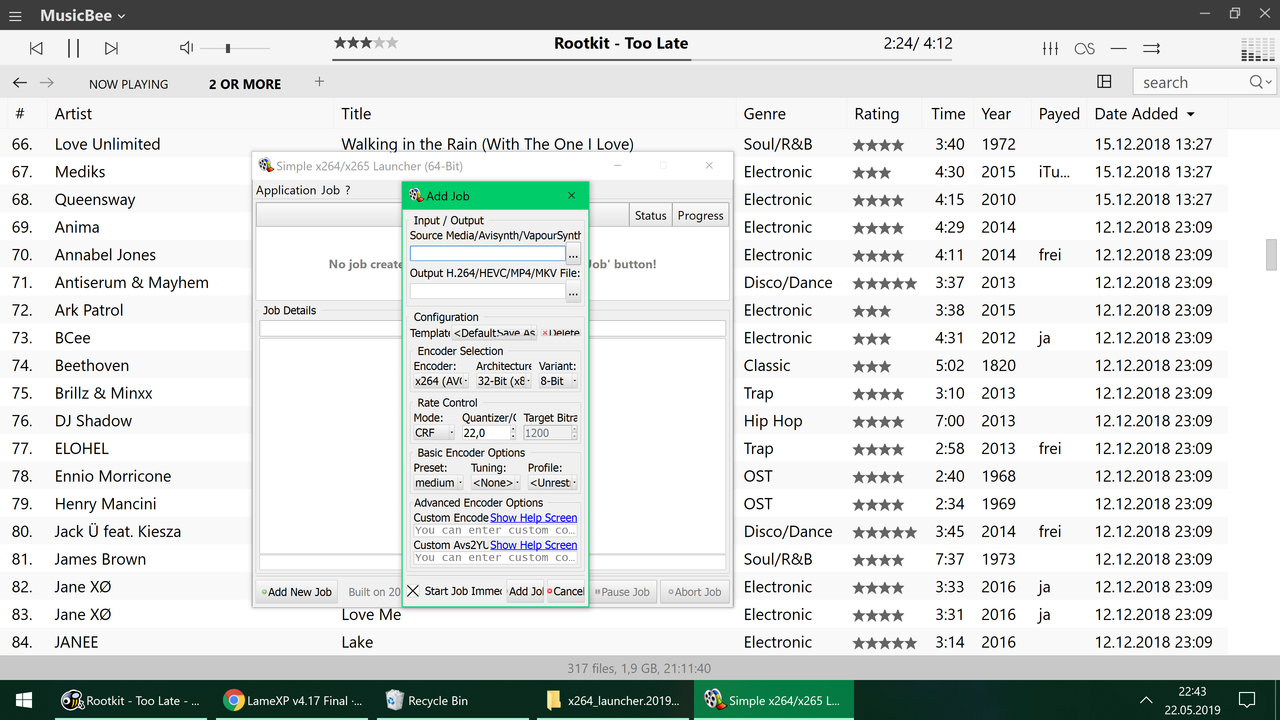The height and width of the screenshot is (720, 1280).
Task: Pause the current track
Action: tap(73, 48)
